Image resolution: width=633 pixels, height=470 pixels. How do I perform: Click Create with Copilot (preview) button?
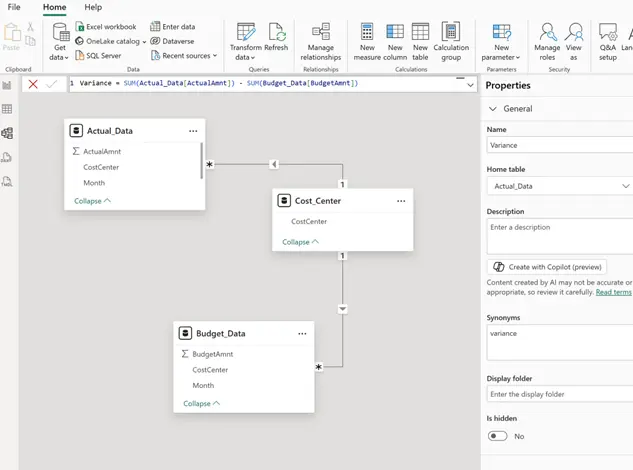click(549, 267)
